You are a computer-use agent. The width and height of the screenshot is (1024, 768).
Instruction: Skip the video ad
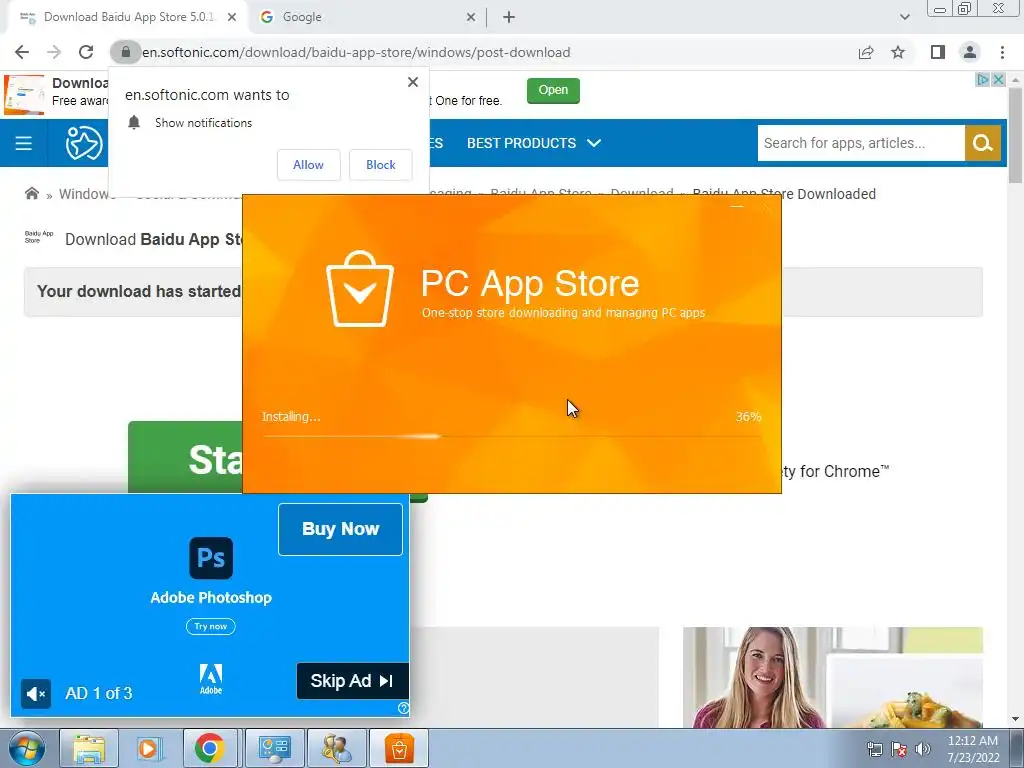[x=353, y=681]
